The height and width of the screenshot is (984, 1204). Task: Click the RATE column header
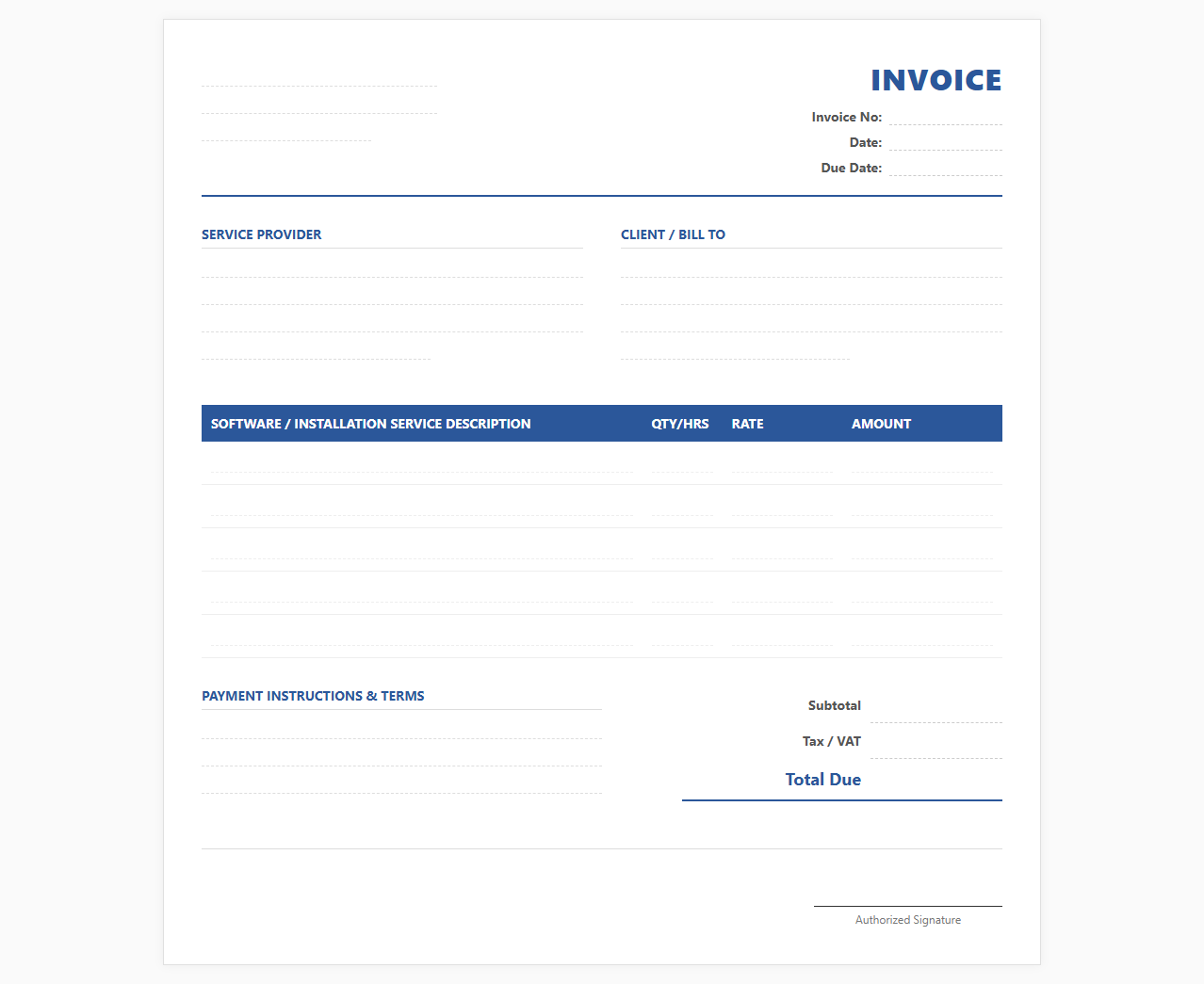[748, 424]
